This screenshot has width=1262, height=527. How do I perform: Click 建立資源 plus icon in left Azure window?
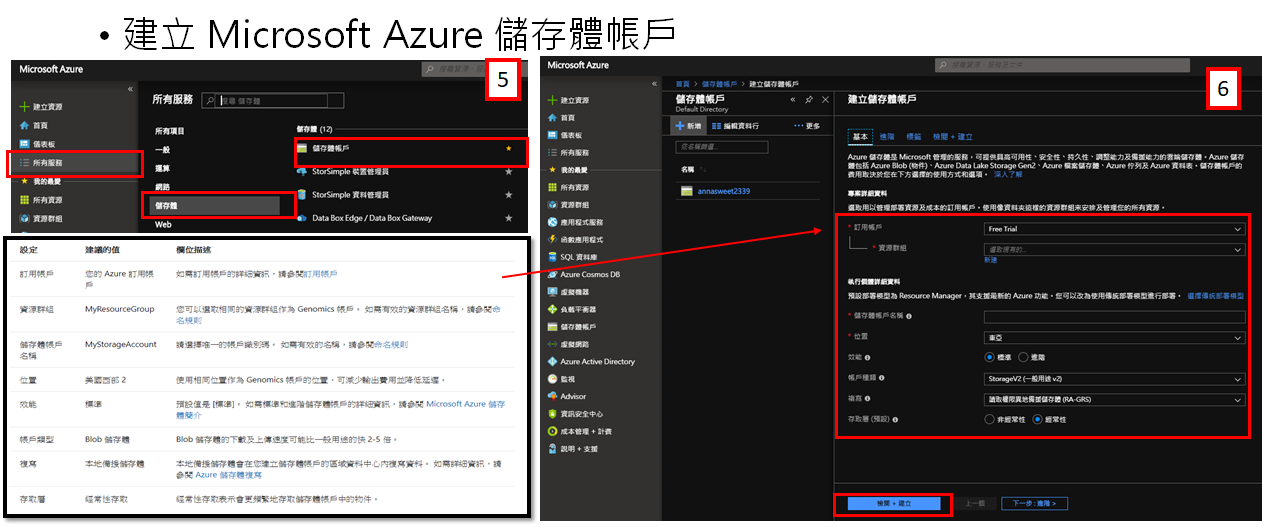pos(24,106)
